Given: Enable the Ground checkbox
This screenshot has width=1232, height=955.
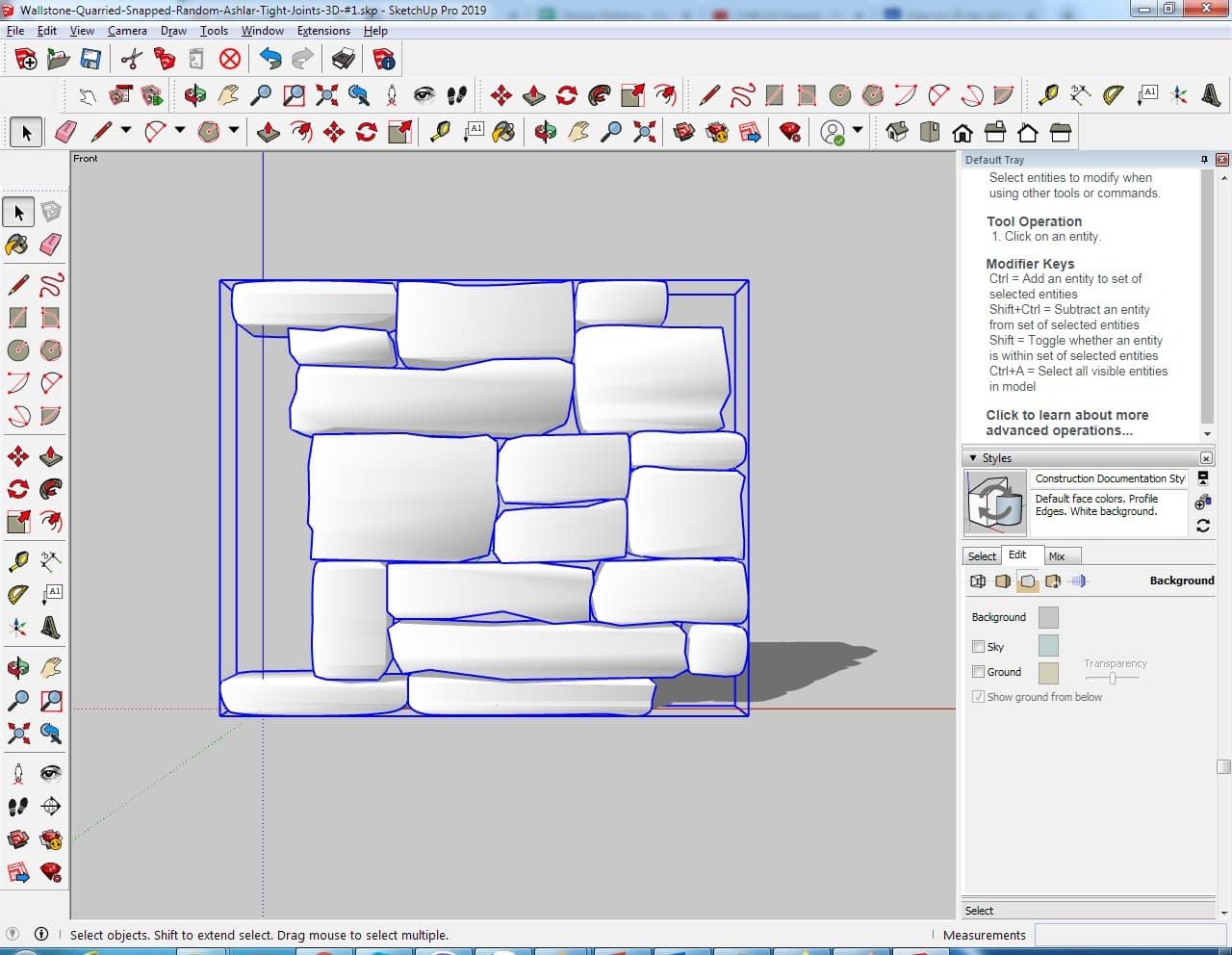Looking at the screenshot, I should [978, 672].
